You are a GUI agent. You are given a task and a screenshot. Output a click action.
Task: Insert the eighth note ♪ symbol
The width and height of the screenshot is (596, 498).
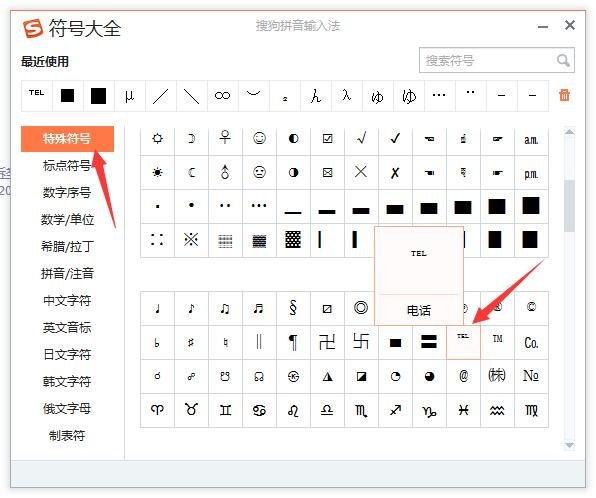(191, 308)
